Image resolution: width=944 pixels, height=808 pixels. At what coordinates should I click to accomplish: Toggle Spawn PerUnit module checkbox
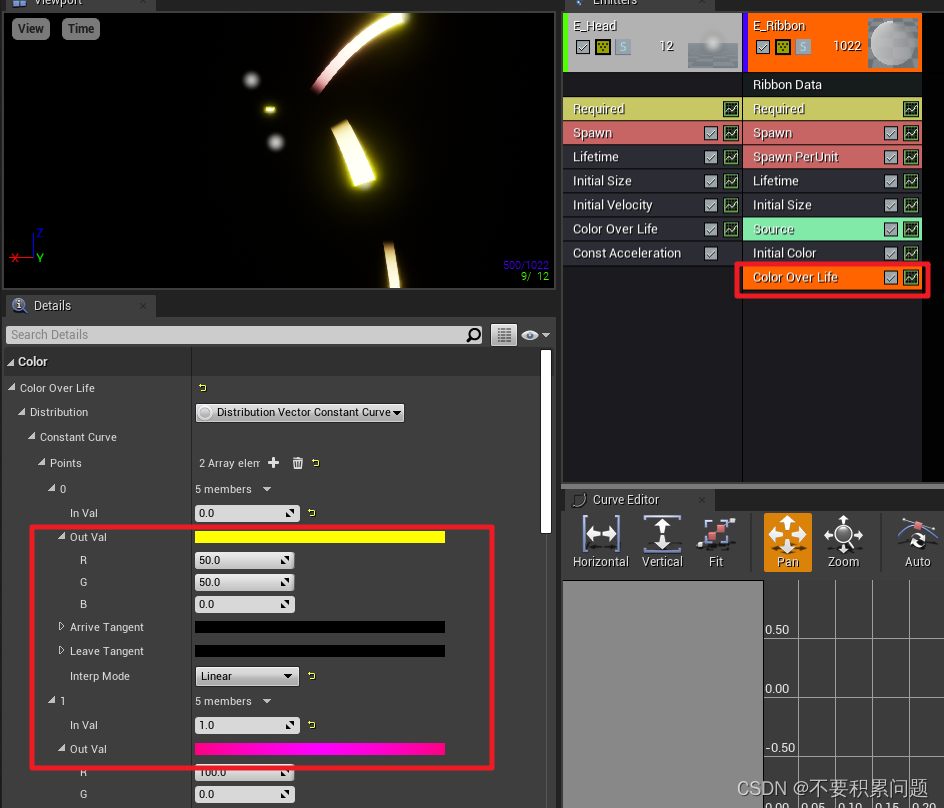coord(891,157)
